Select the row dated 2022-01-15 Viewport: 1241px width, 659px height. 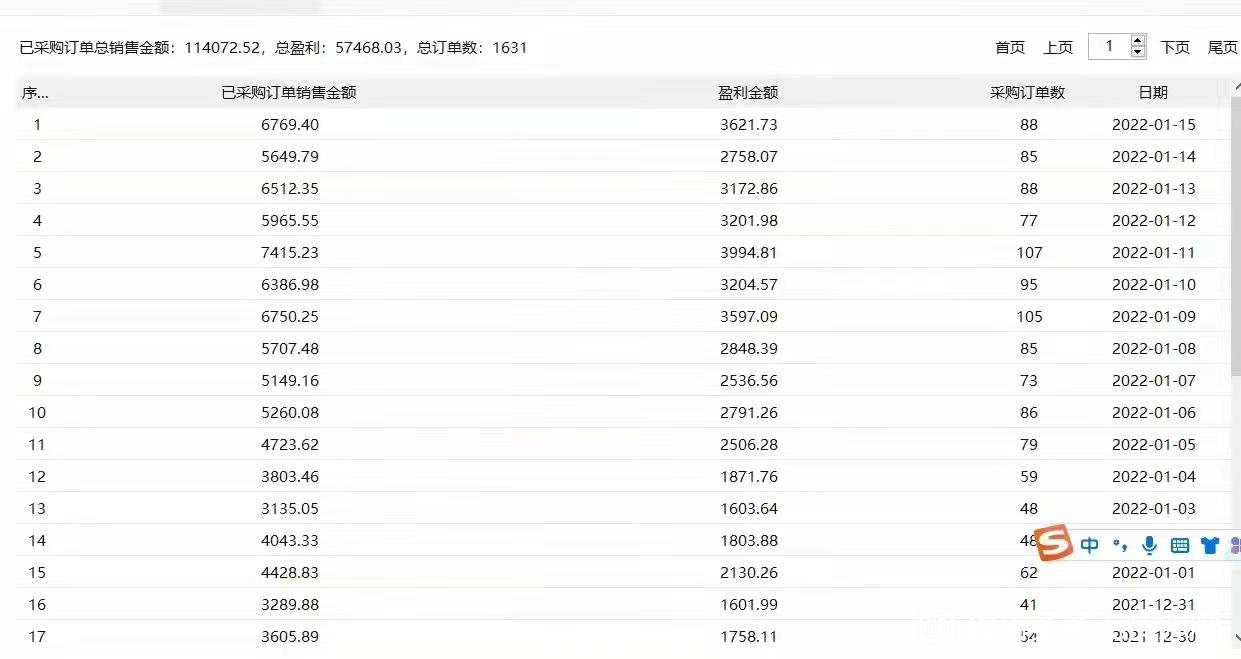click(x=600, y=124)
